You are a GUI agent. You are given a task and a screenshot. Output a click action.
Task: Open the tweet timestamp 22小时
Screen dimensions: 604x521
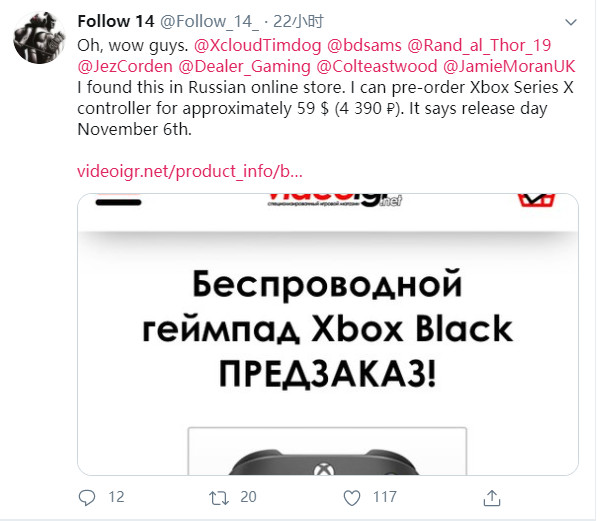coord(298,22)
